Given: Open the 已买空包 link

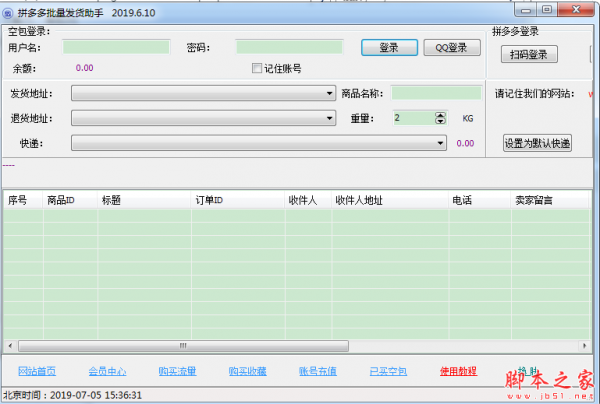Looking at the screenshot, I should click(x=388, y=371).
